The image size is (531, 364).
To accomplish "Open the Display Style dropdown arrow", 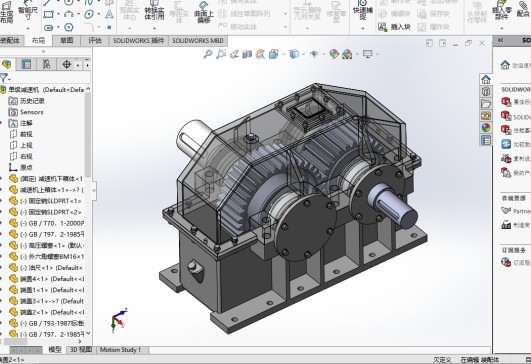I will 303,54.
